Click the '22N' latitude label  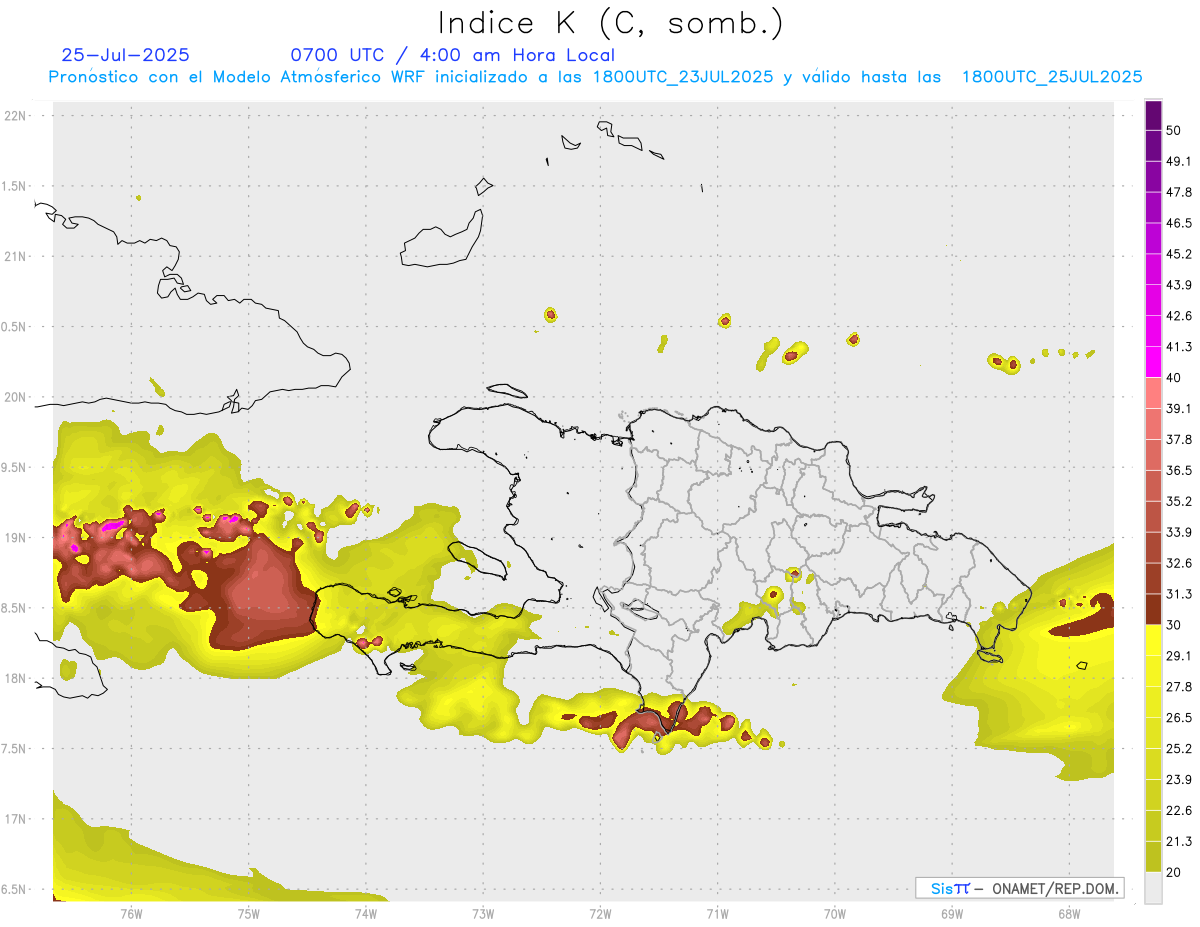point(15,115)
